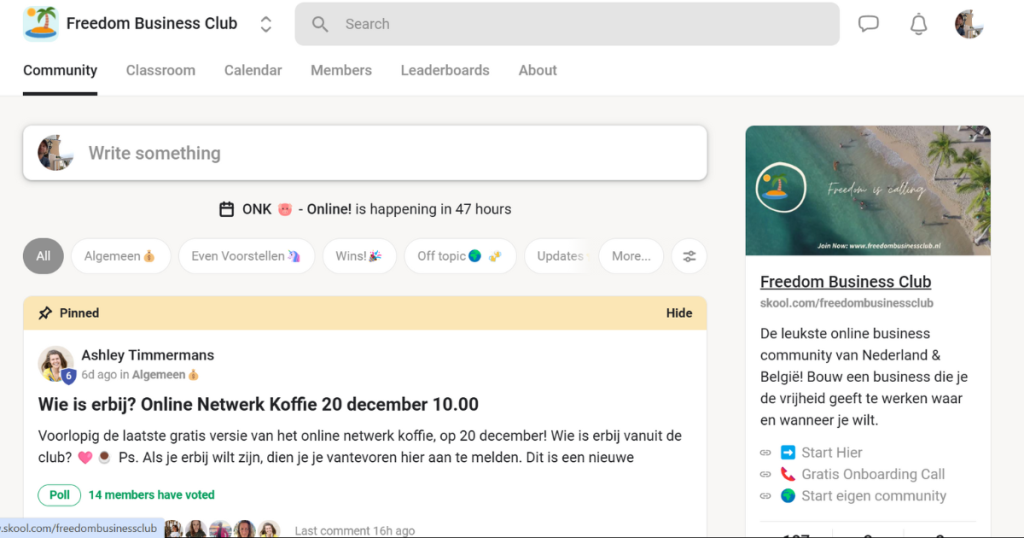Open the About tab
Viewport: 1024px width, 538px height.
(537, 71)
